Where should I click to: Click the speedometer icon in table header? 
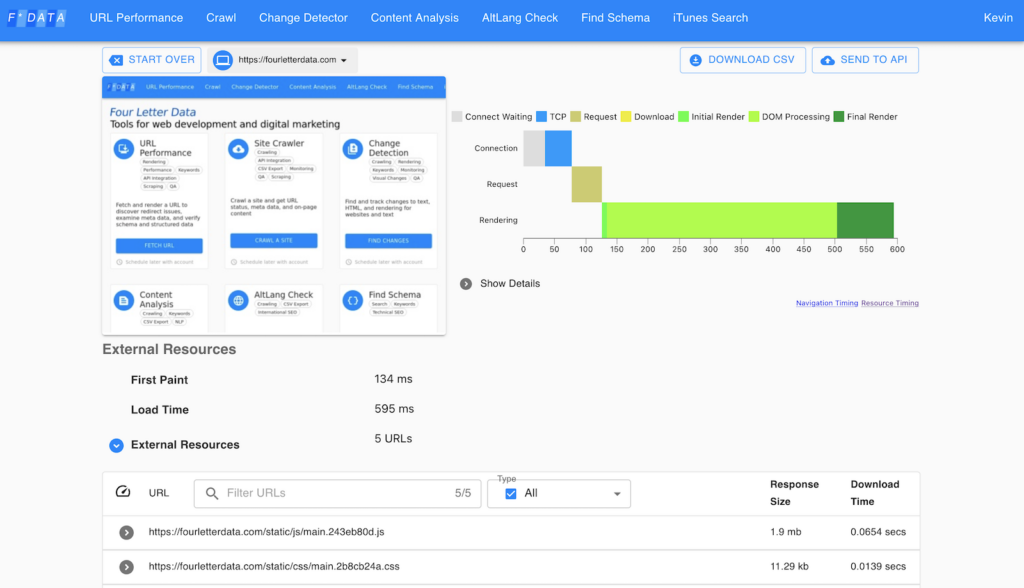(x=123, y=492)
